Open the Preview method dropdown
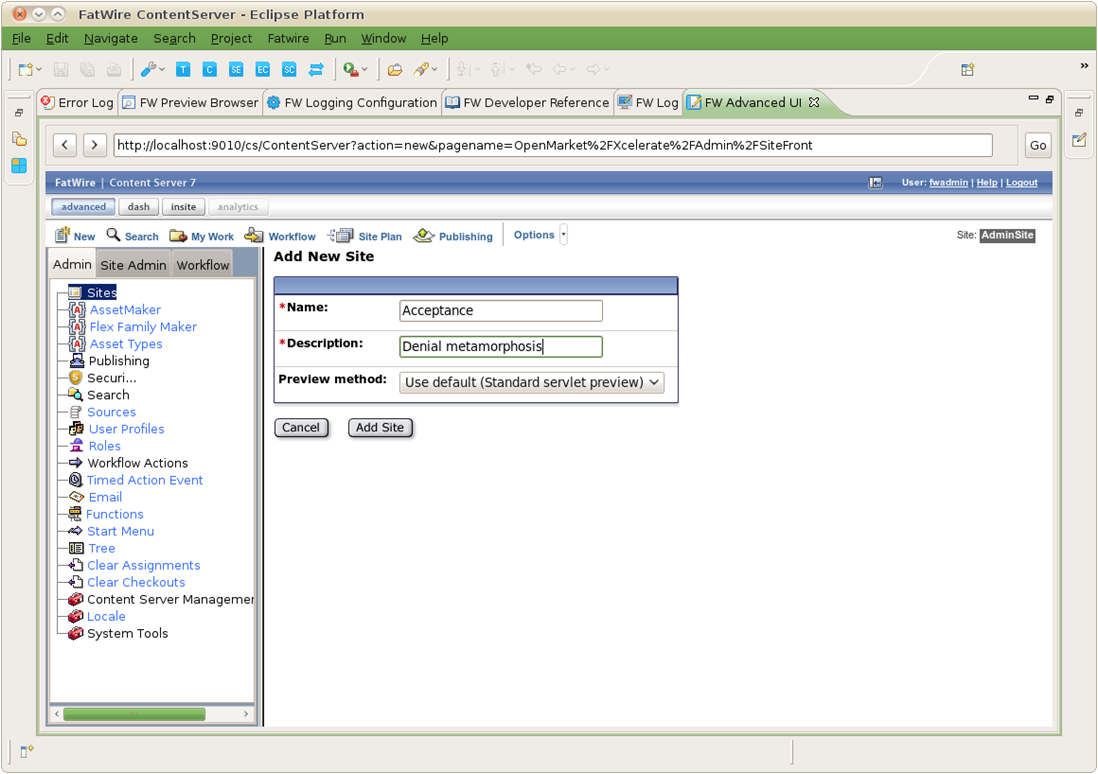Screen dimensions: 1098x774 [x=531, y=382]
